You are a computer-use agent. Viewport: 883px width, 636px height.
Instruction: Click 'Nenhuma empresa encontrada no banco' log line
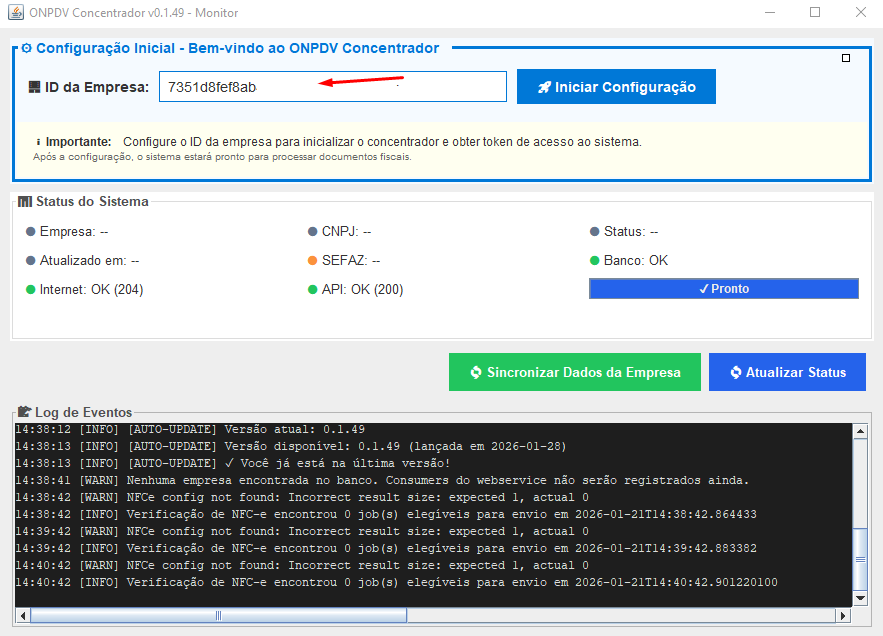(382, 480)
